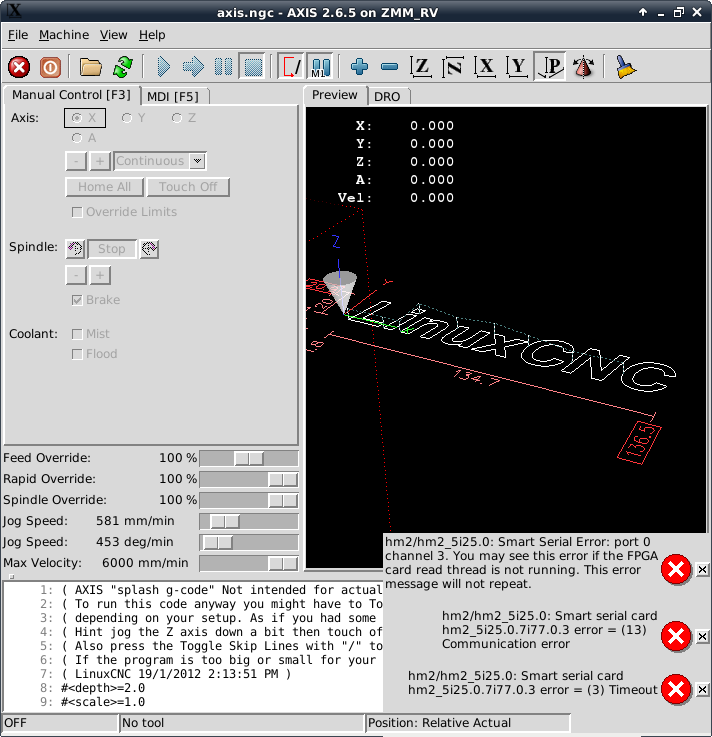
Task: Select the Z axis radio button
Action: 184,118
